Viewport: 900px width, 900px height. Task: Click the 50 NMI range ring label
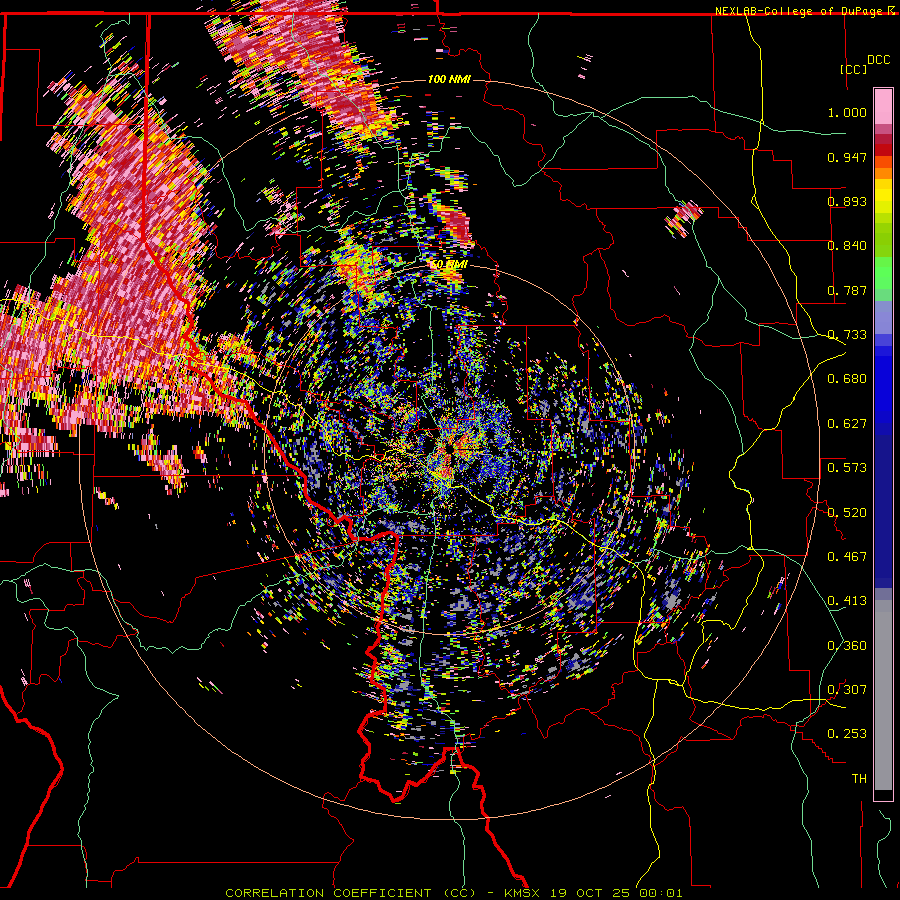(449, 265)
